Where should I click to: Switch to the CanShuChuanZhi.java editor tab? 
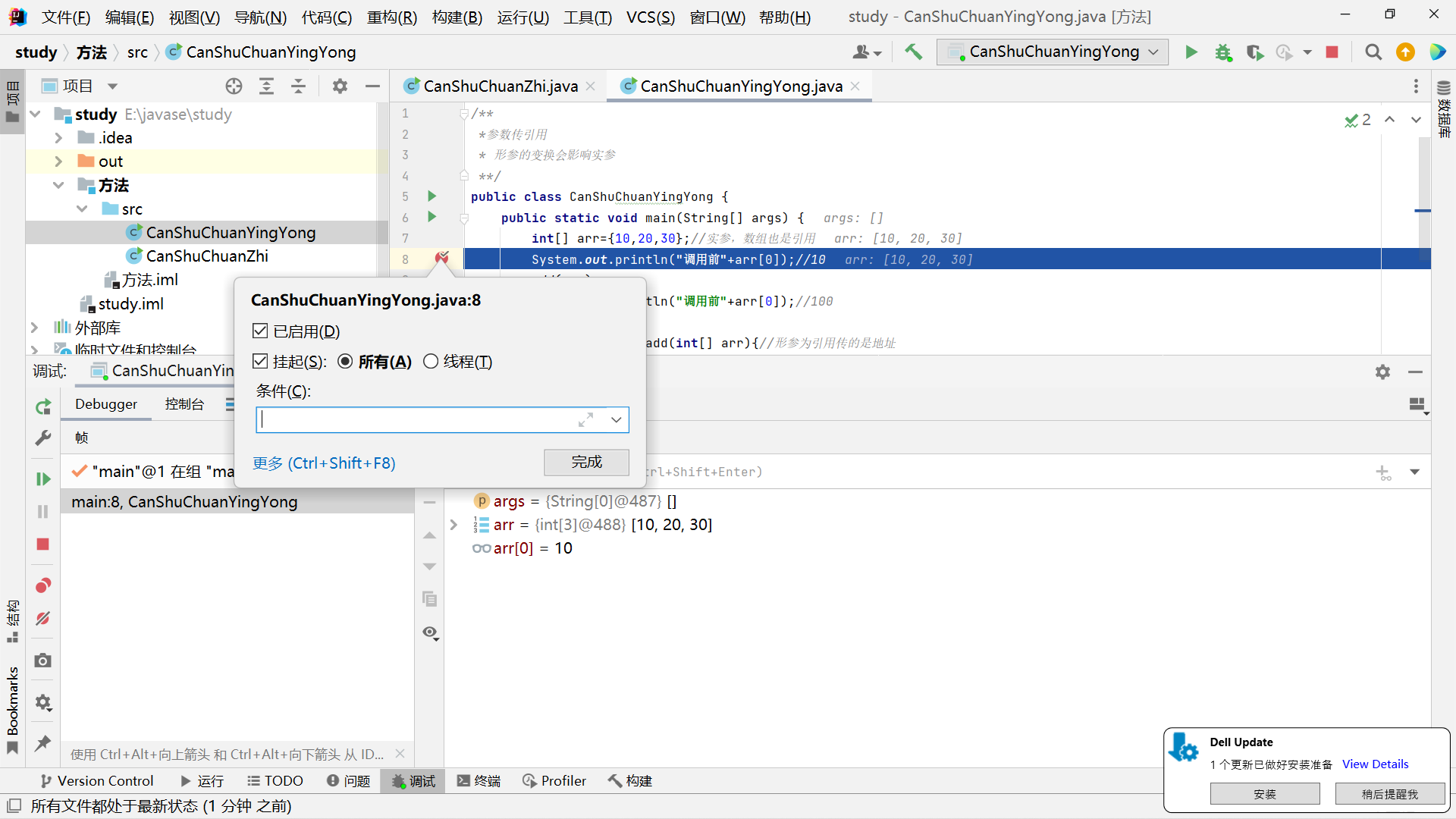[x=500, y=86]
